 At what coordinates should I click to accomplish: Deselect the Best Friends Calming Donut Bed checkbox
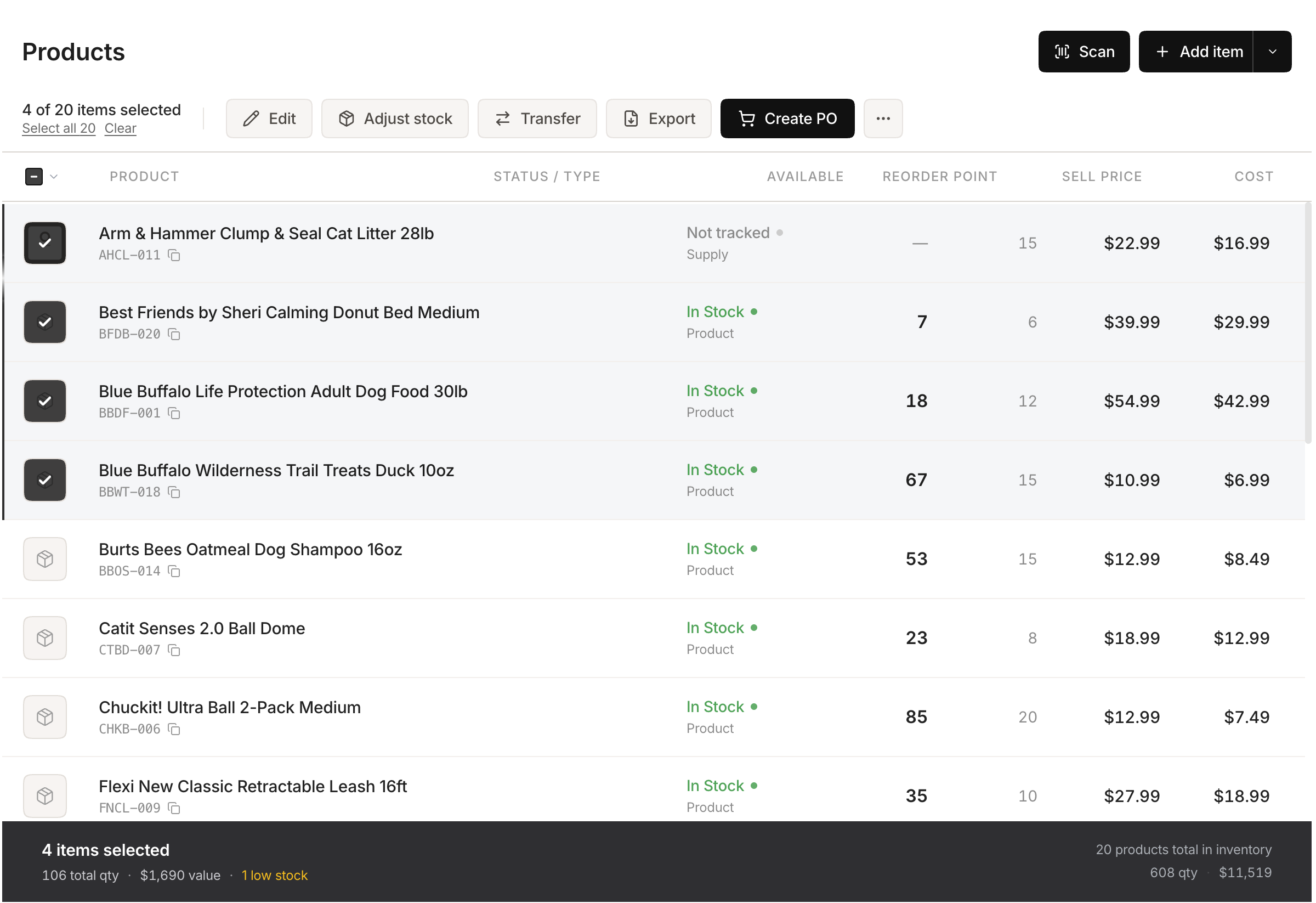[x=45, y=322]
